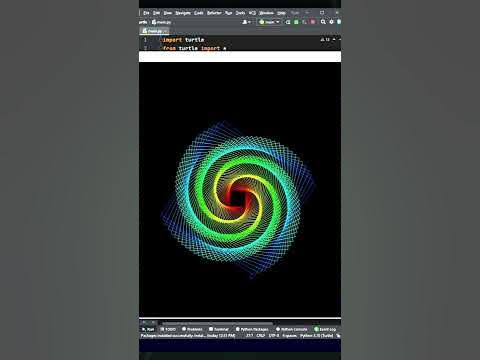The height and width of the screenshot is (360, 480).
Task: Open the Python Console tool window
Action: click(x=292, y=329)
